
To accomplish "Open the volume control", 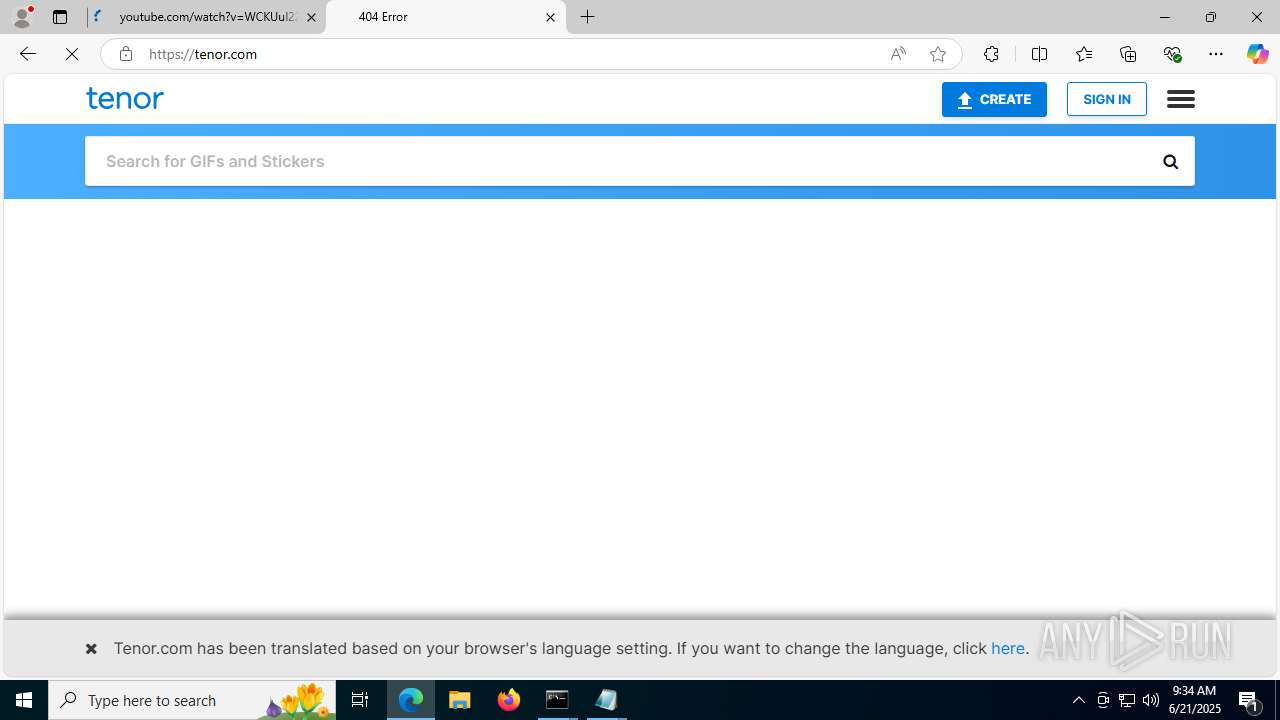I will click(1151, 700).
